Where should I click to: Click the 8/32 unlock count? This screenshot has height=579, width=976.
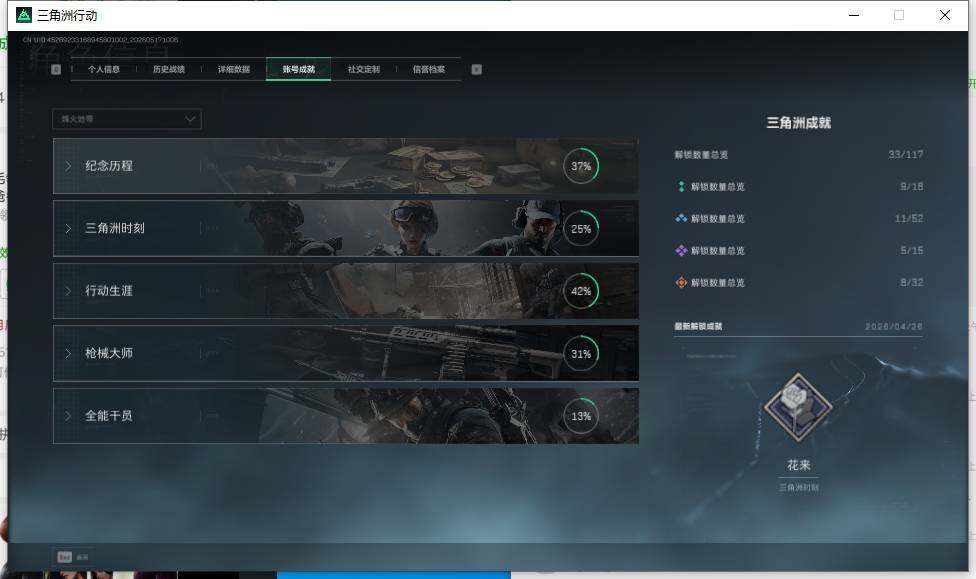pyautogui.click(x=911, y=282)
